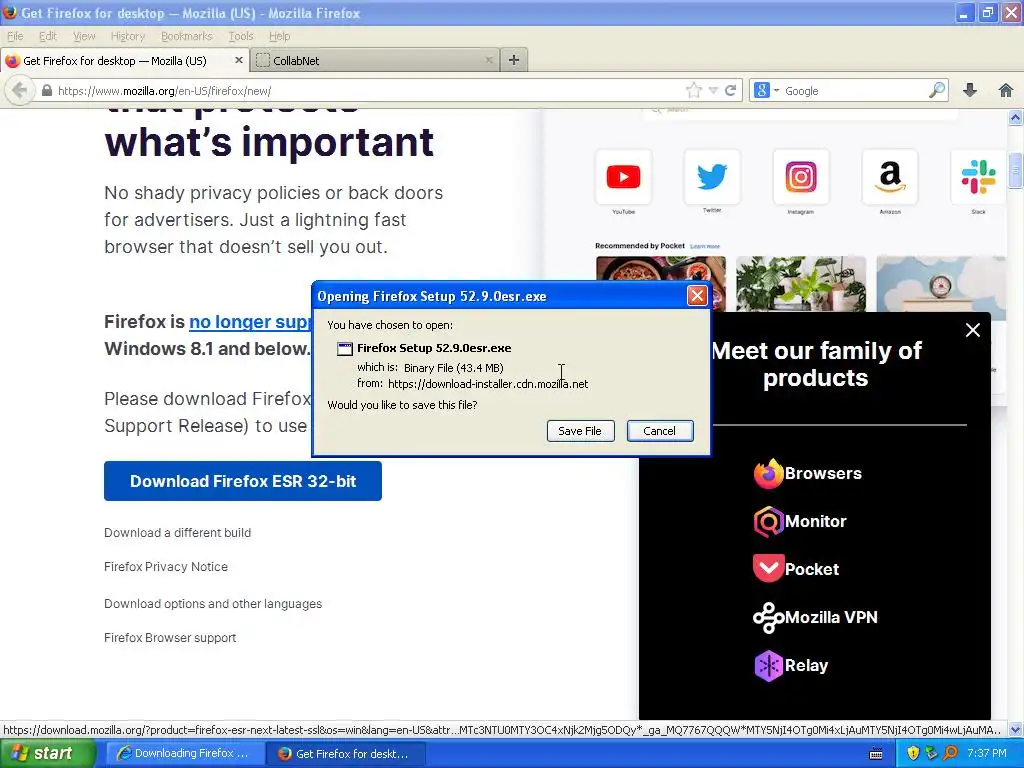Open the URL history dropdown arrow
Screen dimensions: 1024x768
coord(714,91)
